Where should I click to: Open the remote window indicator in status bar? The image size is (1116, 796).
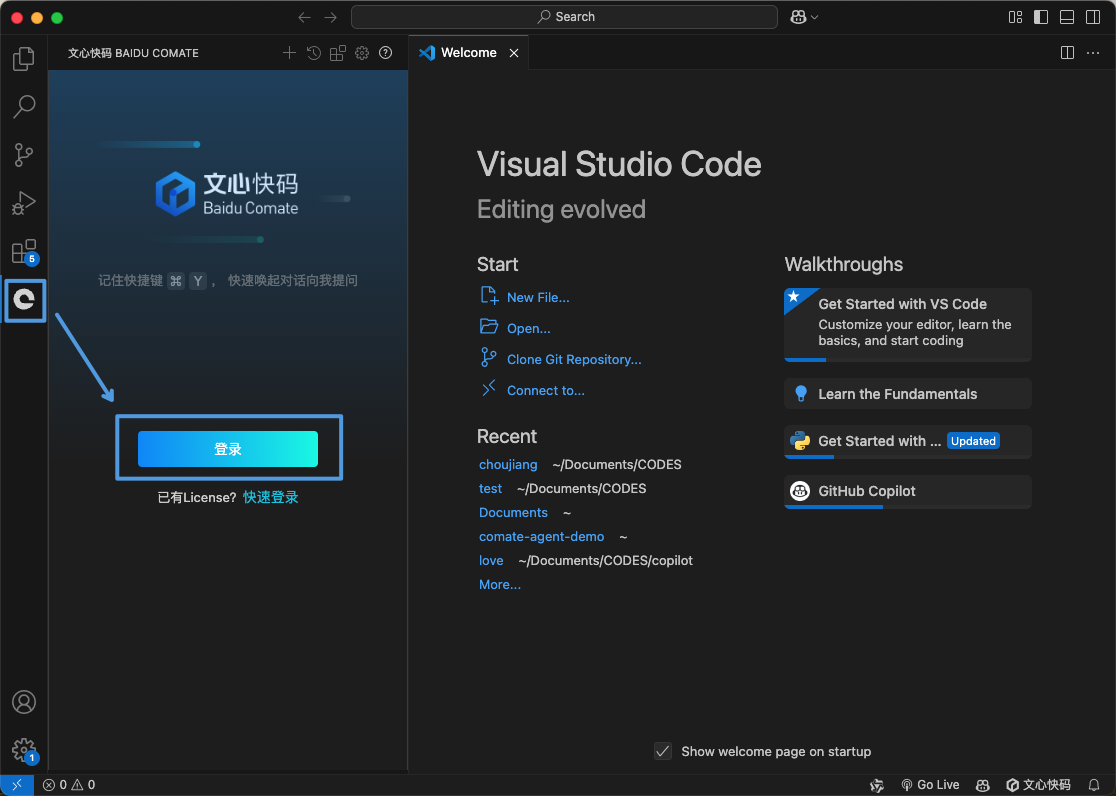(16, 785)
